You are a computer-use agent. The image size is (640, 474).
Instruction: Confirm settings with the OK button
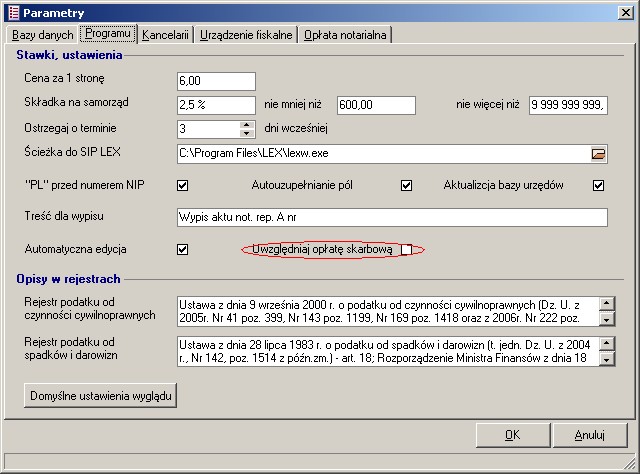[513, 434]
